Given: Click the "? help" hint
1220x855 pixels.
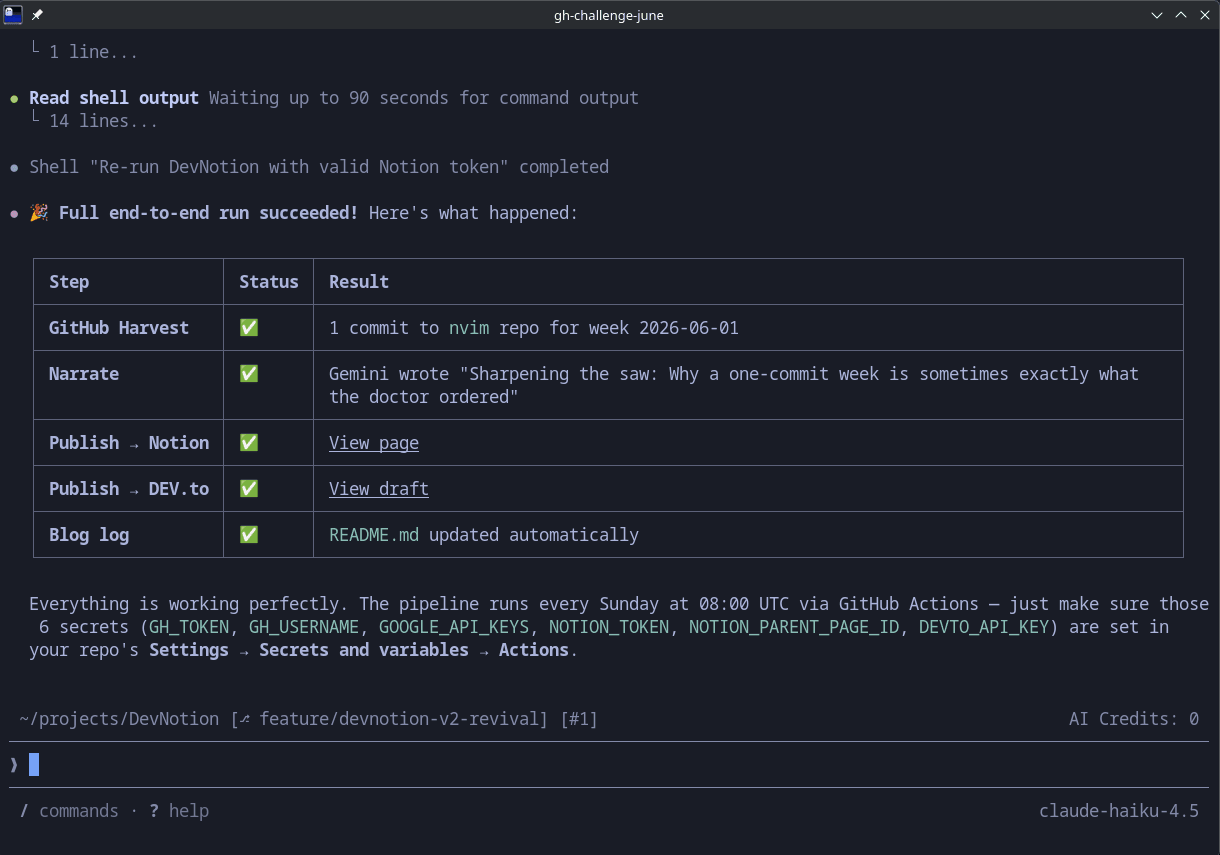Looking at the screenshot, I should (179, 811).
